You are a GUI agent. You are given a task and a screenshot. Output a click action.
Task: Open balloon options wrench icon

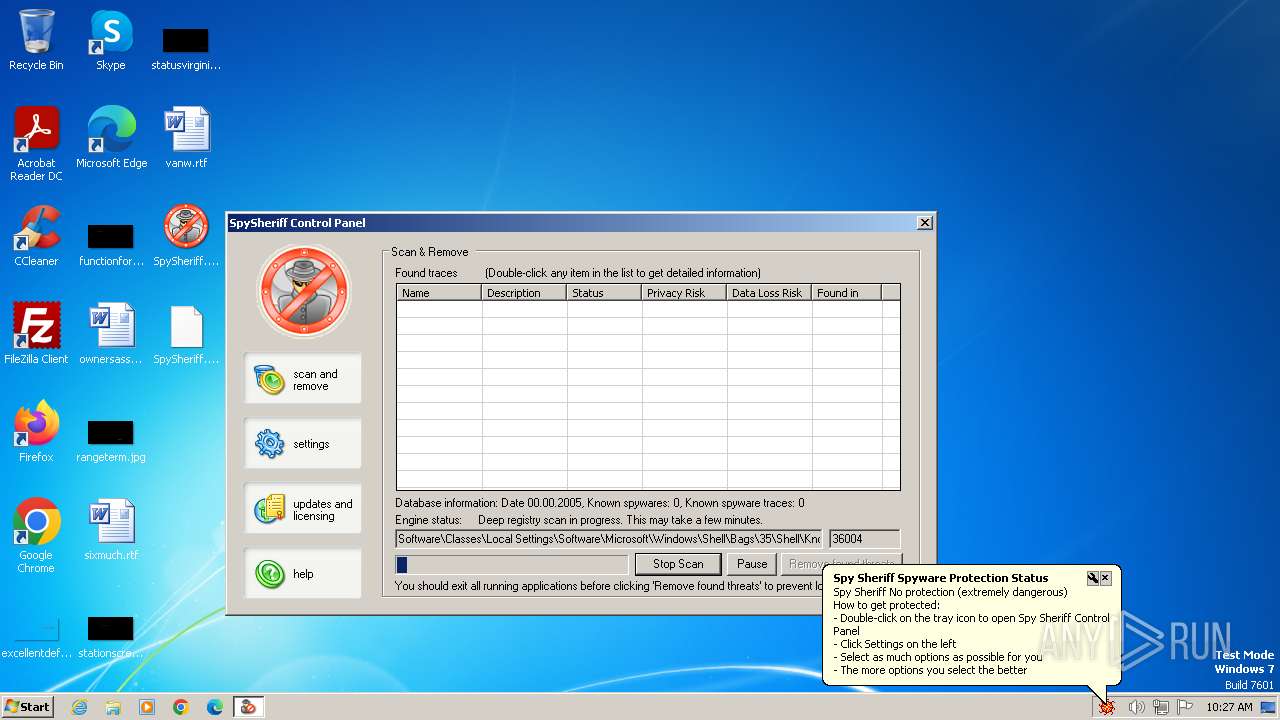(x=1093, y=578)
